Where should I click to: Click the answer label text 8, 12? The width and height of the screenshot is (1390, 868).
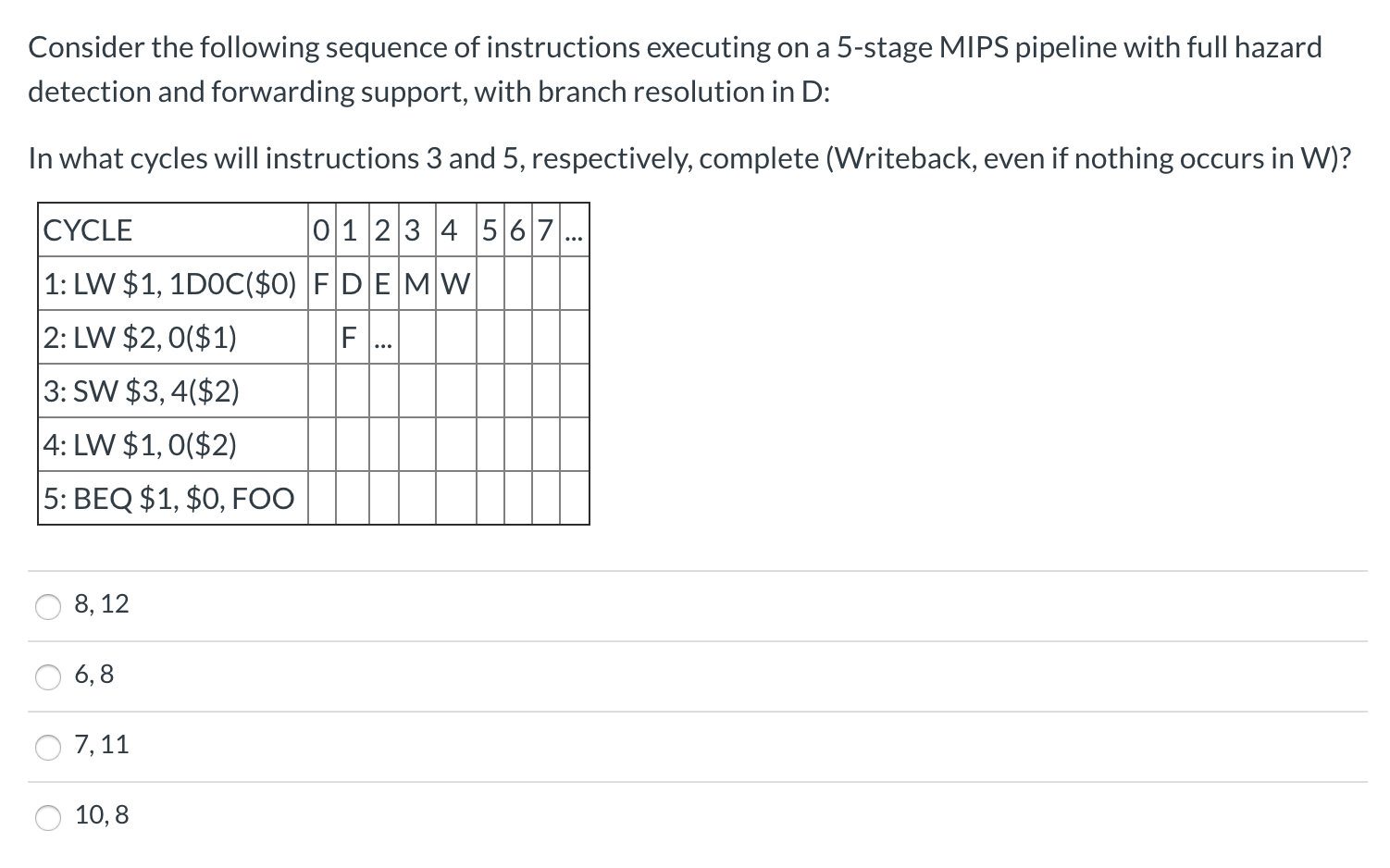(x=102, y=604)
